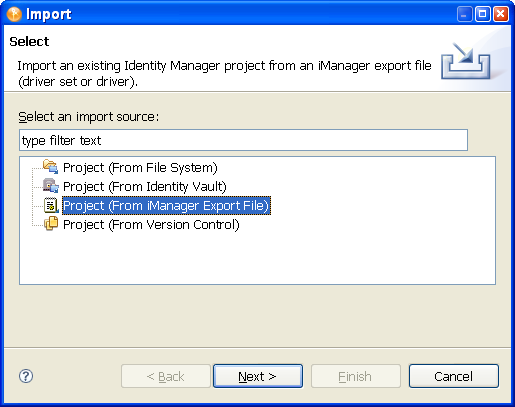Click the "type filter text" field
Image resolution: width=515 pixels, height=407 pixels.
tap(243, 140)
